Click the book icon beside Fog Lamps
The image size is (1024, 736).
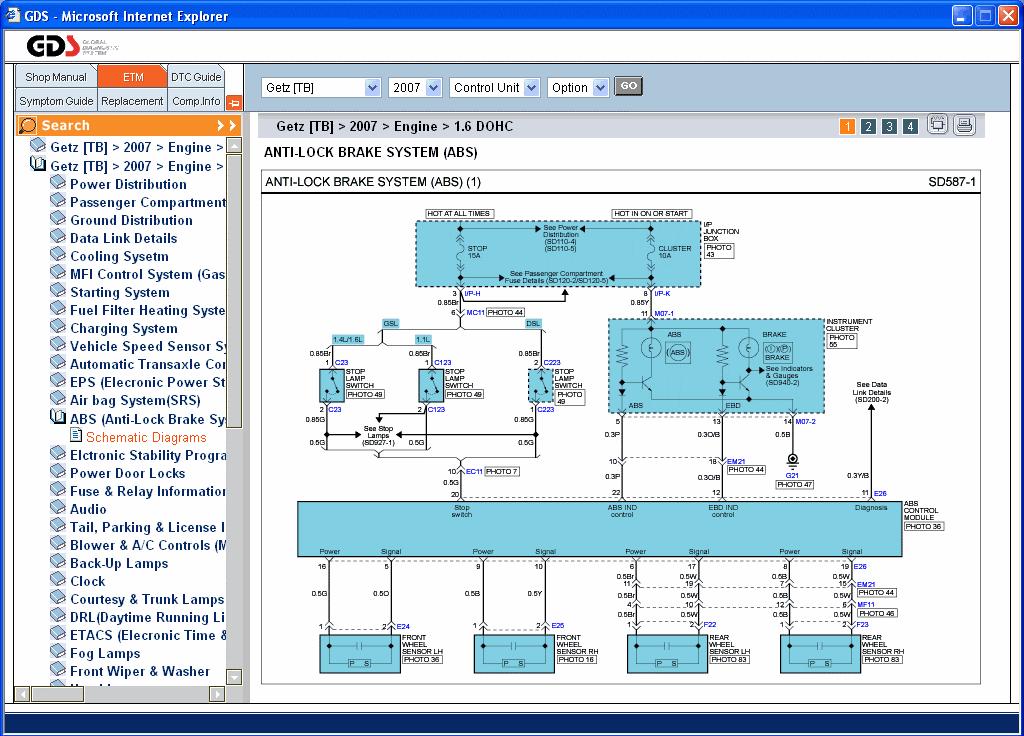(58, 651)
